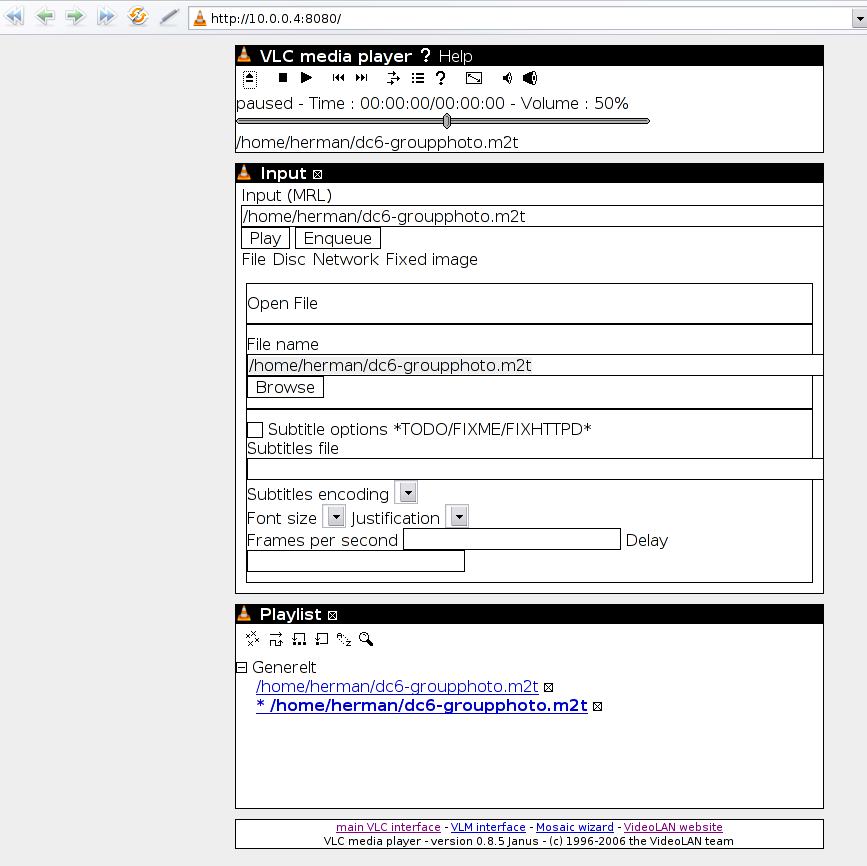Click the browser Forward arrow button
867x866 pixels.
75,16
